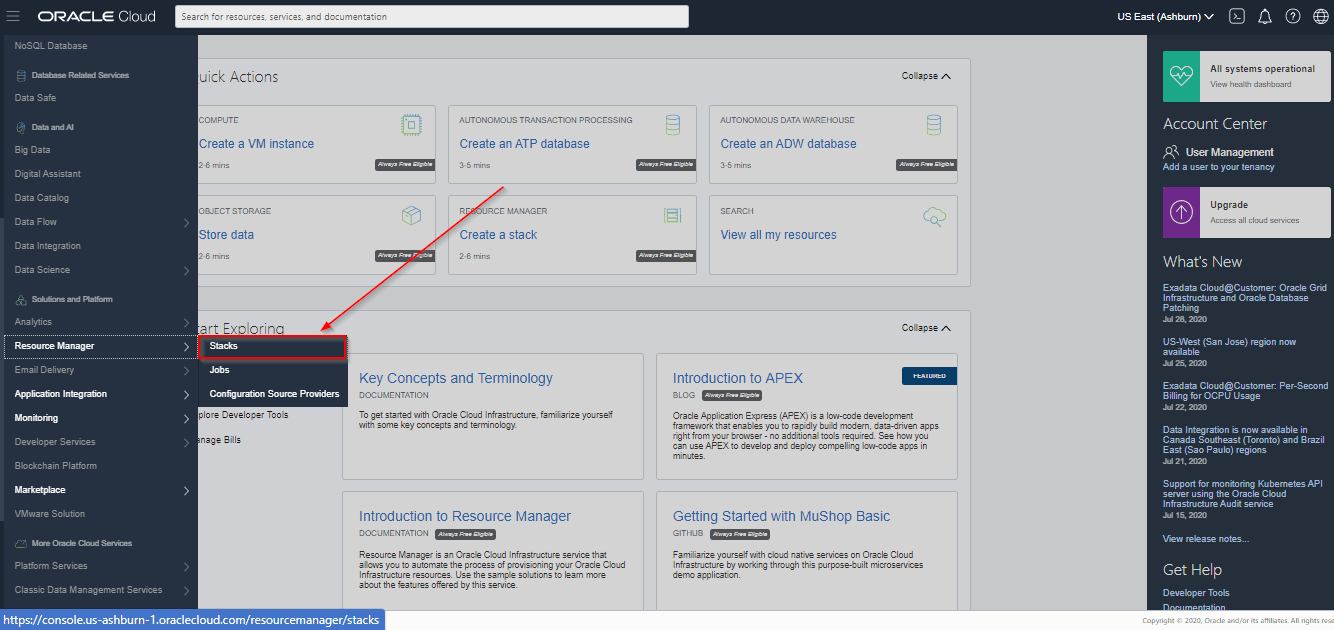
Task: Select Stacks from the Resource Manager menu
Action: pos(271,346)
